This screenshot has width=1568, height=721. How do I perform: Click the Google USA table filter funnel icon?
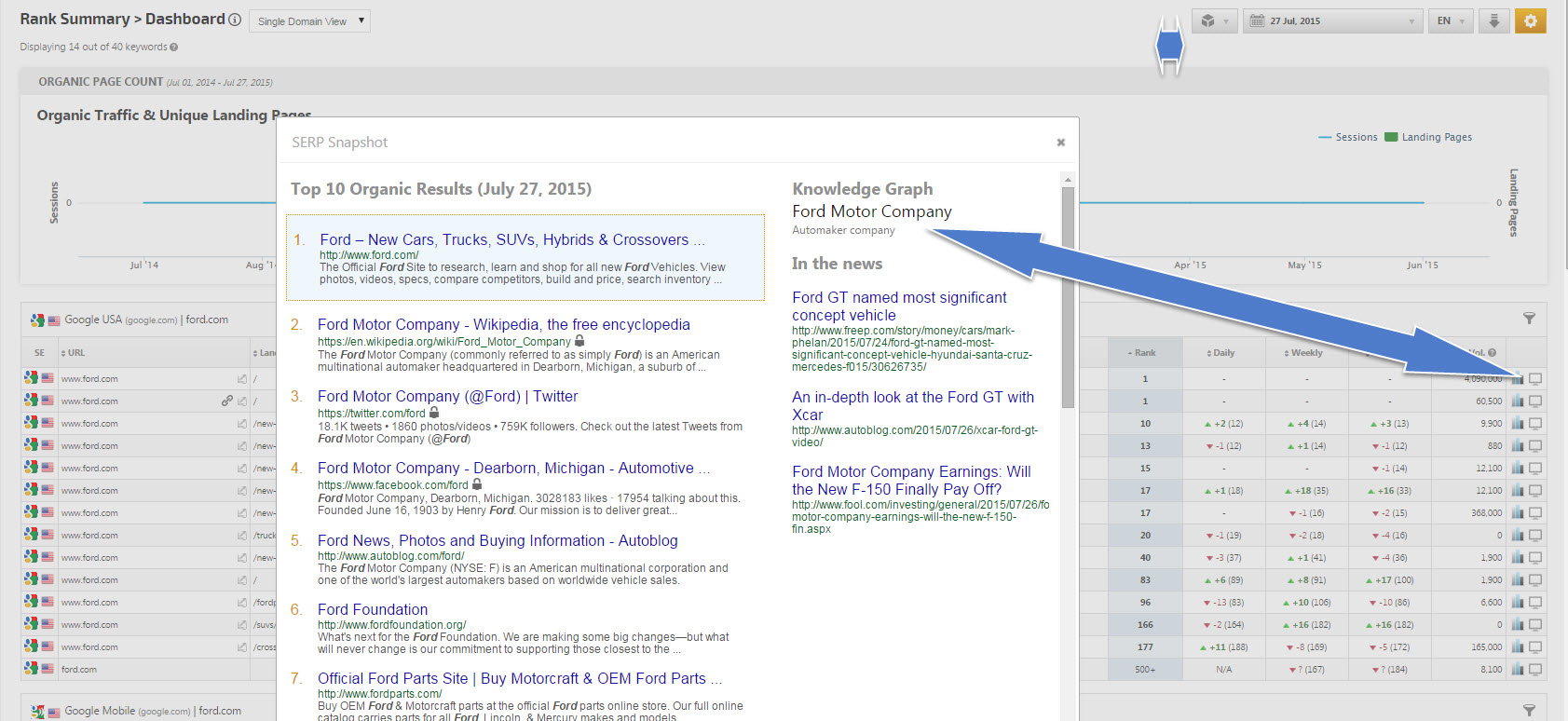coord(1529,319)
